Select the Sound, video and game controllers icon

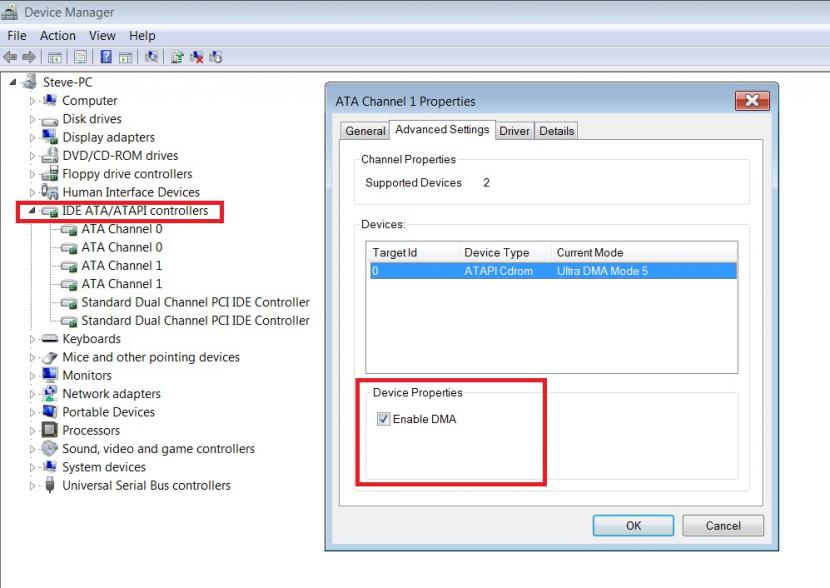click(50, 448)
